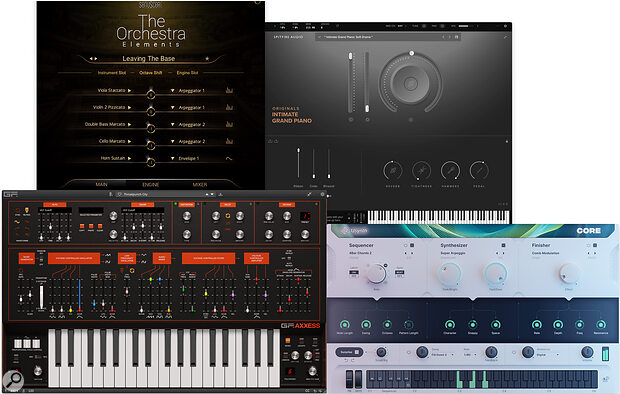This screenshot has width=620, height=394.
Task: Toggle the Sequencer module power button
Action: [405, 246]
